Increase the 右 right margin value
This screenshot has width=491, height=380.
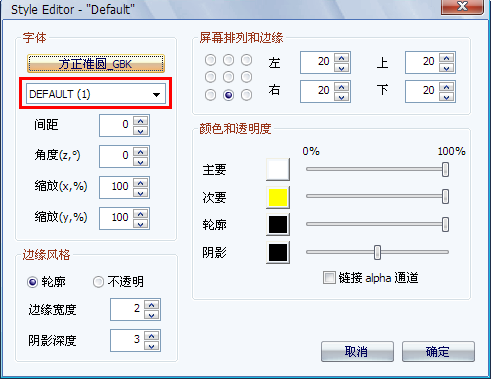click(x=342, y=87)
